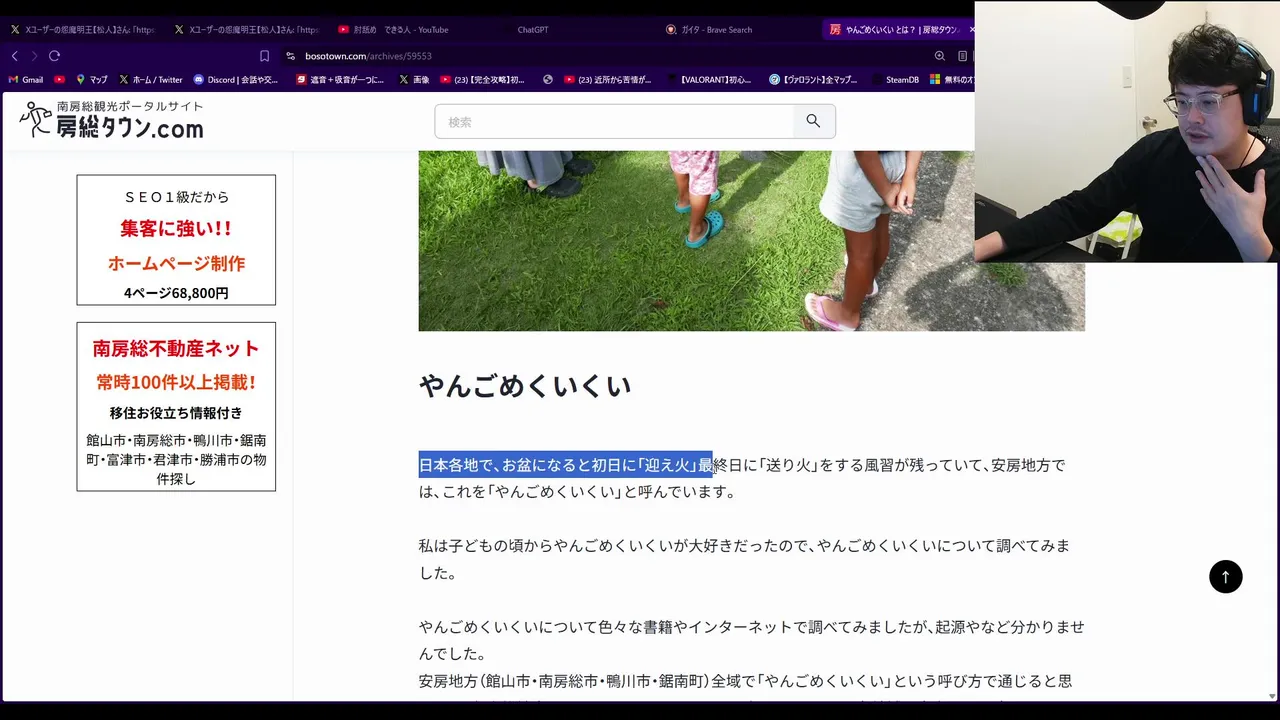The height and width of the screenshot is (720, 1280).
Task: Open reader mode icon in the address bar
Action: 962,56
